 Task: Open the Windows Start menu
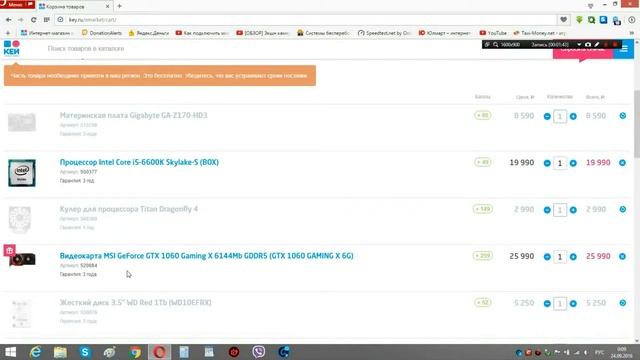click(x=10, y=352)
